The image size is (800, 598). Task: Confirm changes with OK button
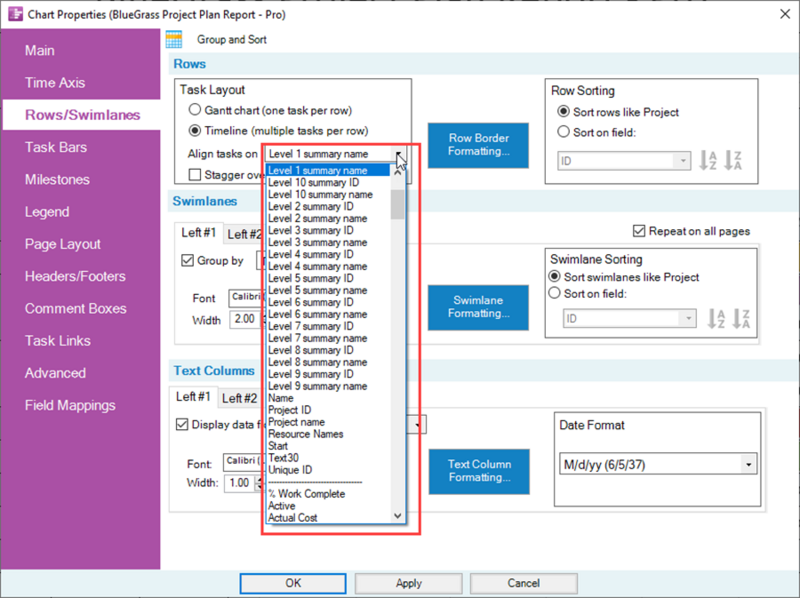pyautogui.click(x=293, y=583)
